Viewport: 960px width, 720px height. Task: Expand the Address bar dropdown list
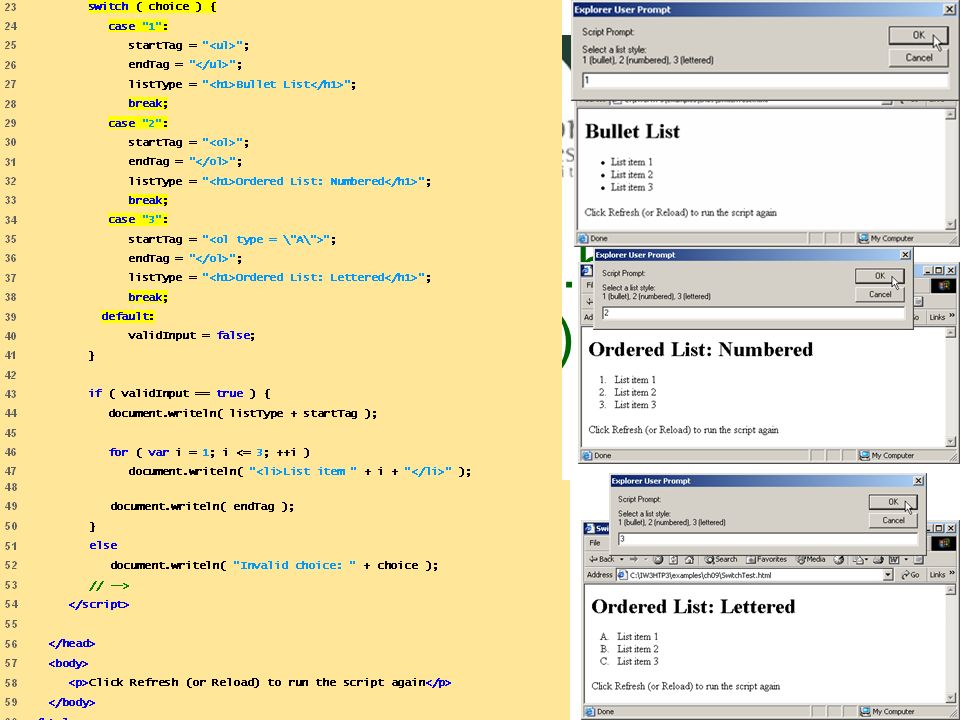coord(888,575)
